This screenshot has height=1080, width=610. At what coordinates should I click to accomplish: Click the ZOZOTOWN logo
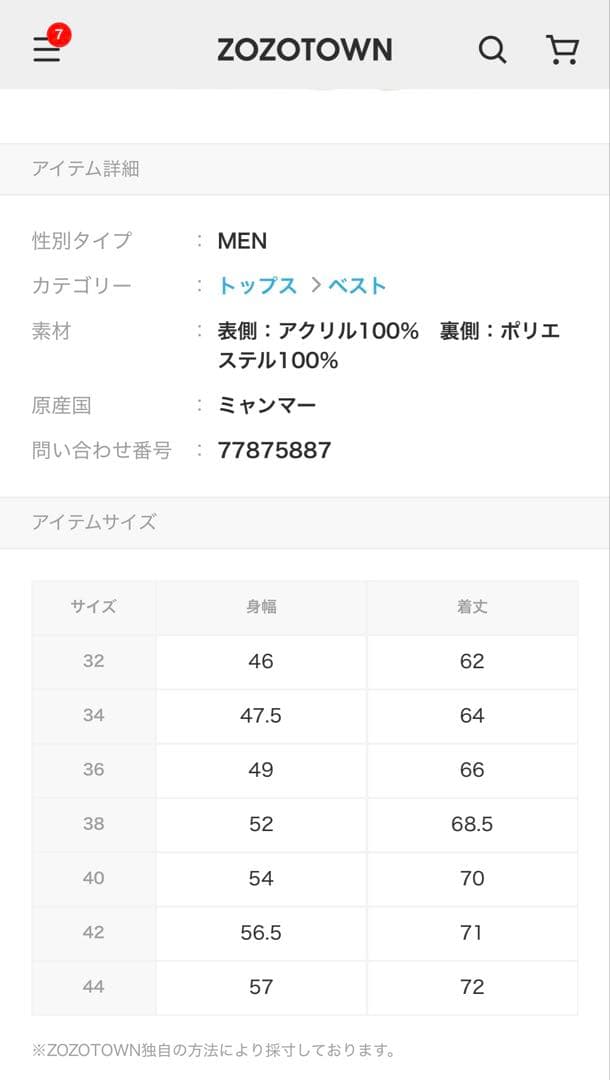(x=304, y=50)
